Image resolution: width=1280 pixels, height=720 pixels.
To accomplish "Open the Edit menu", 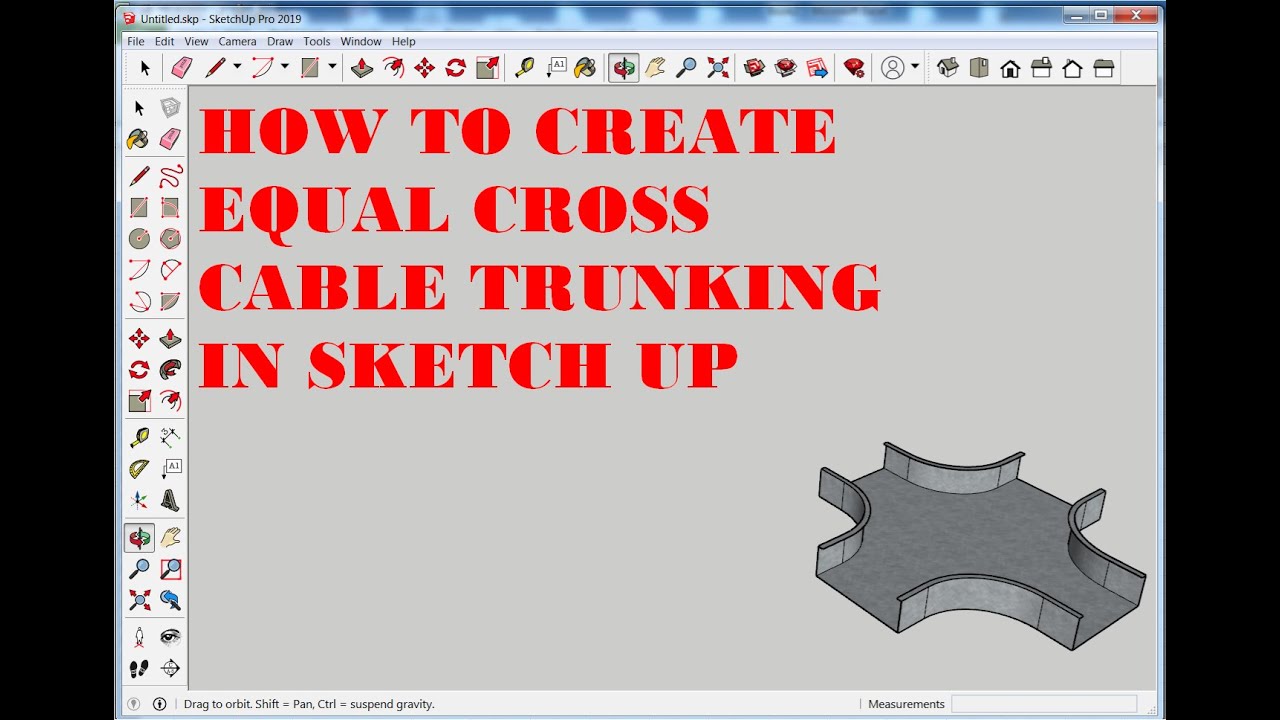I will pyautogui.click(x=164, y=42).
